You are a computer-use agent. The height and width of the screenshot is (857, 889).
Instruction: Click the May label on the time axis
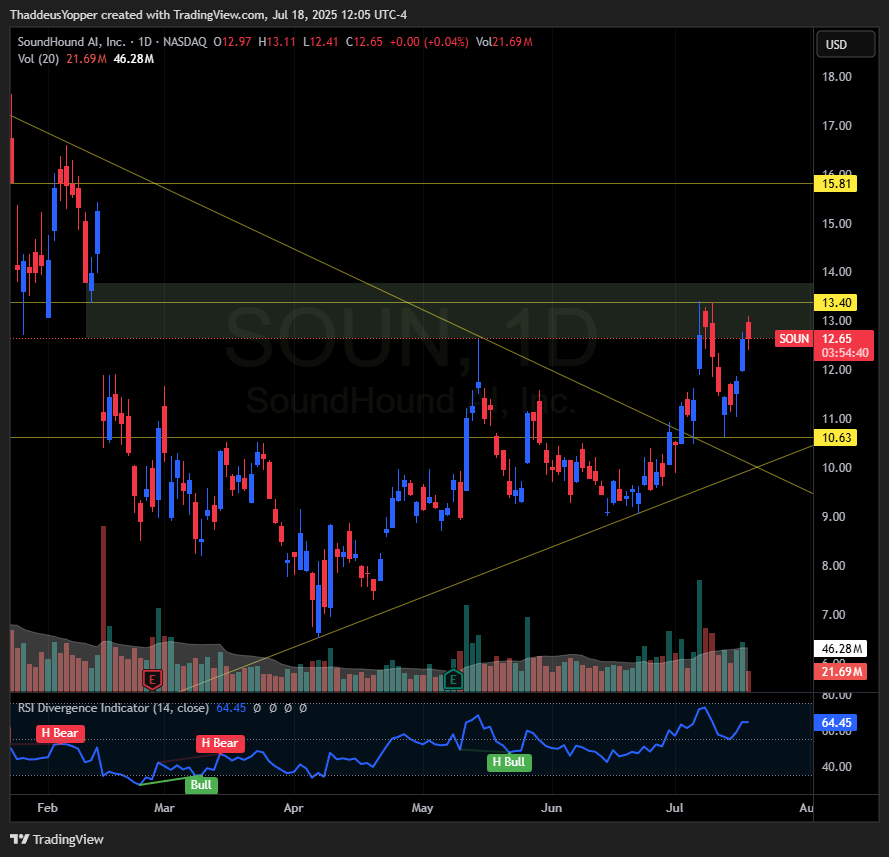click(422, 808)
